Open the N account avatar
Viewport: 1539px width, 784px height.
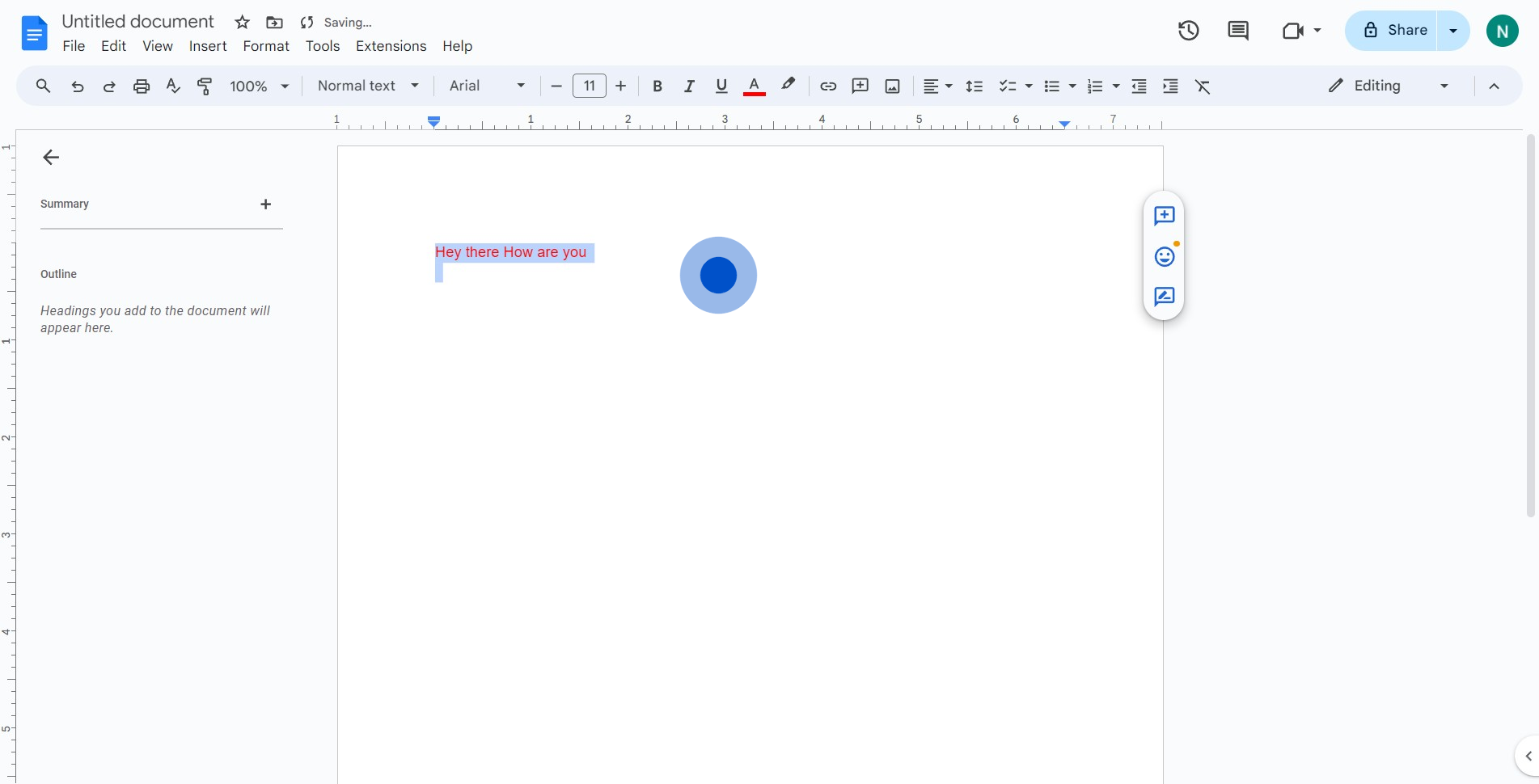[1502, 31]
